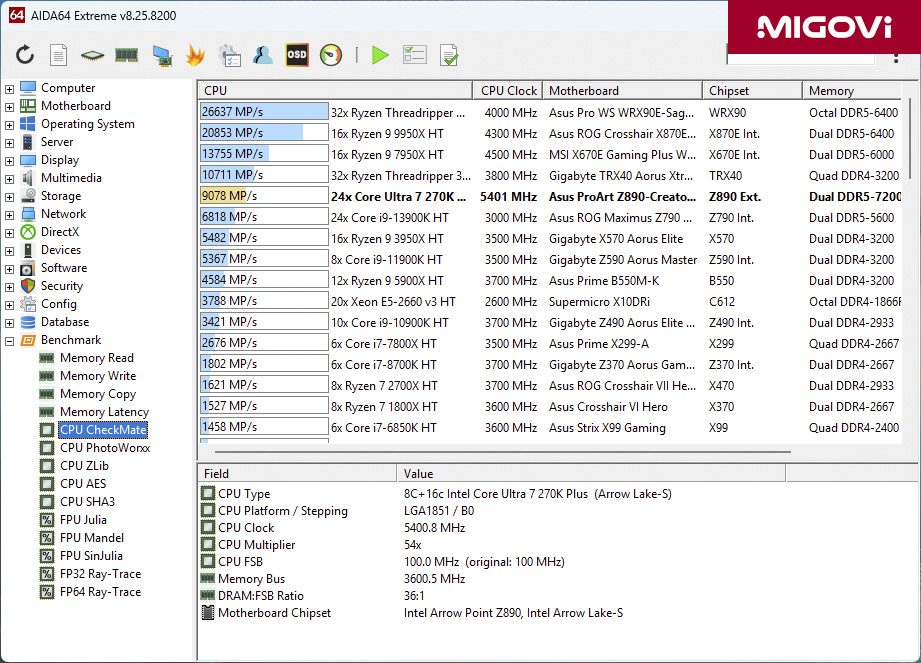Open the Report wizard document icon
The image size is (921, 663).
pyautogui.click(x=57, y=55)
